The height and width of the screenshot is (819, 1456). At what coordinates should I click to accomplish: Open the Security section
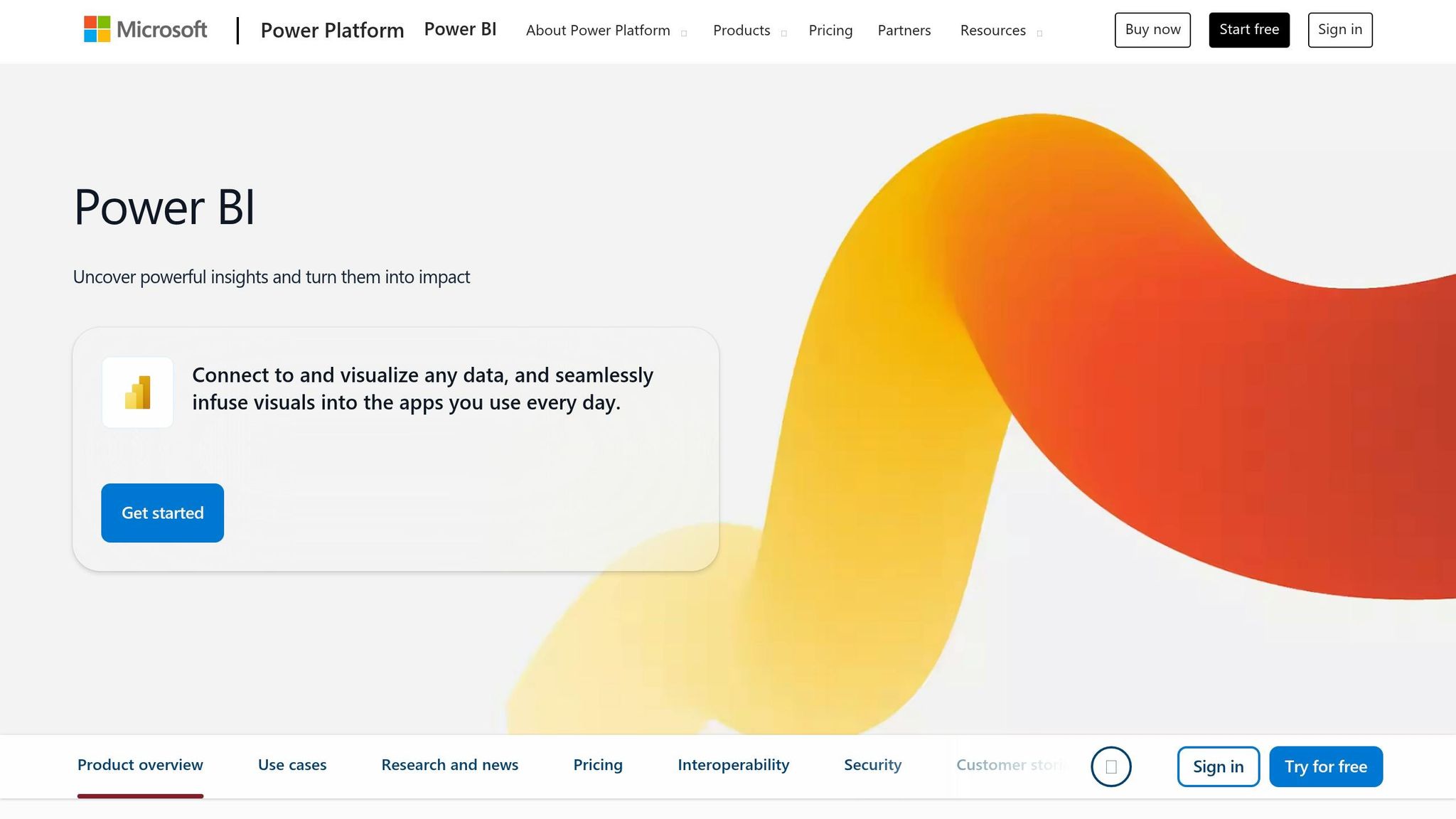(x=872, y=765)
